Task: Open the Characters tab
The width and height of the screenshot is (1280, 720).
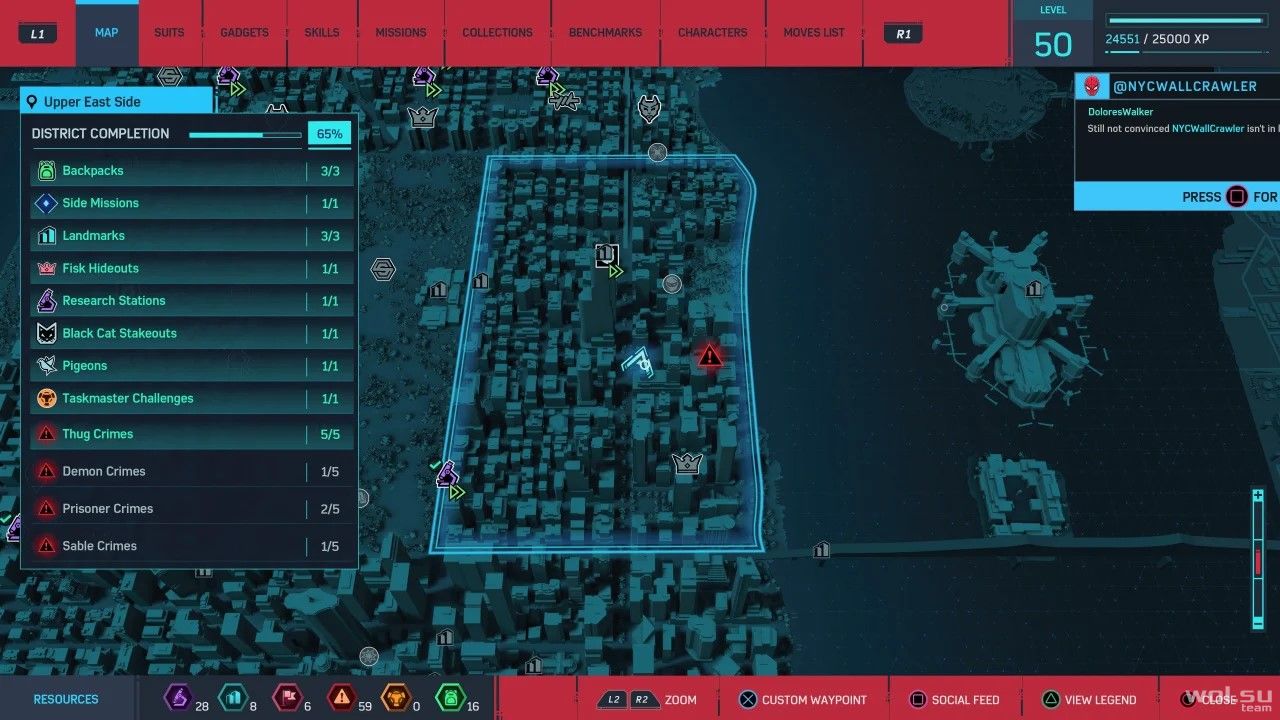Action: (713, 33)
